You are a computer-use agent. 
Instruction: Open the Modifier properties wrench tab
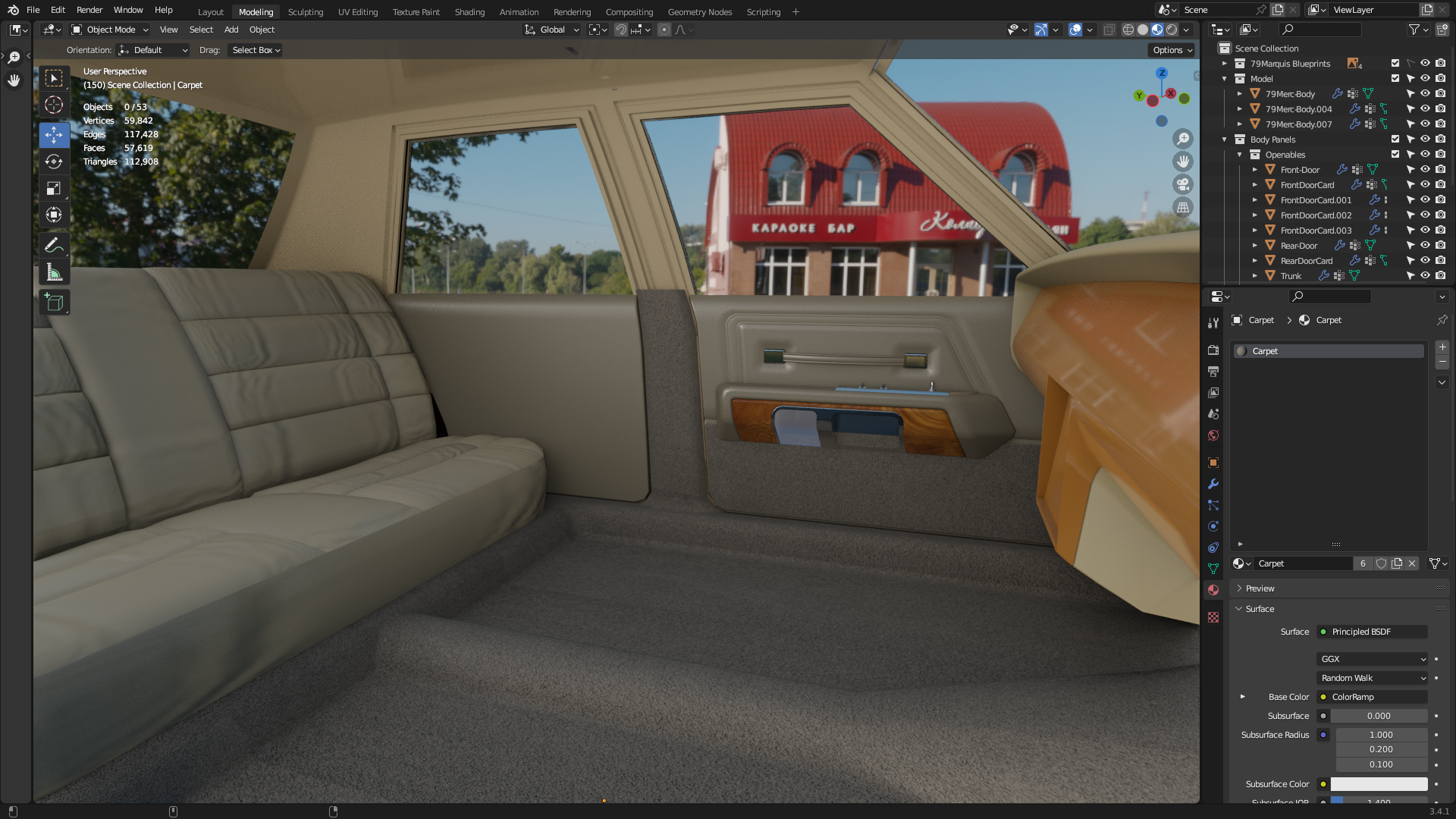[x=1213, y=484]
